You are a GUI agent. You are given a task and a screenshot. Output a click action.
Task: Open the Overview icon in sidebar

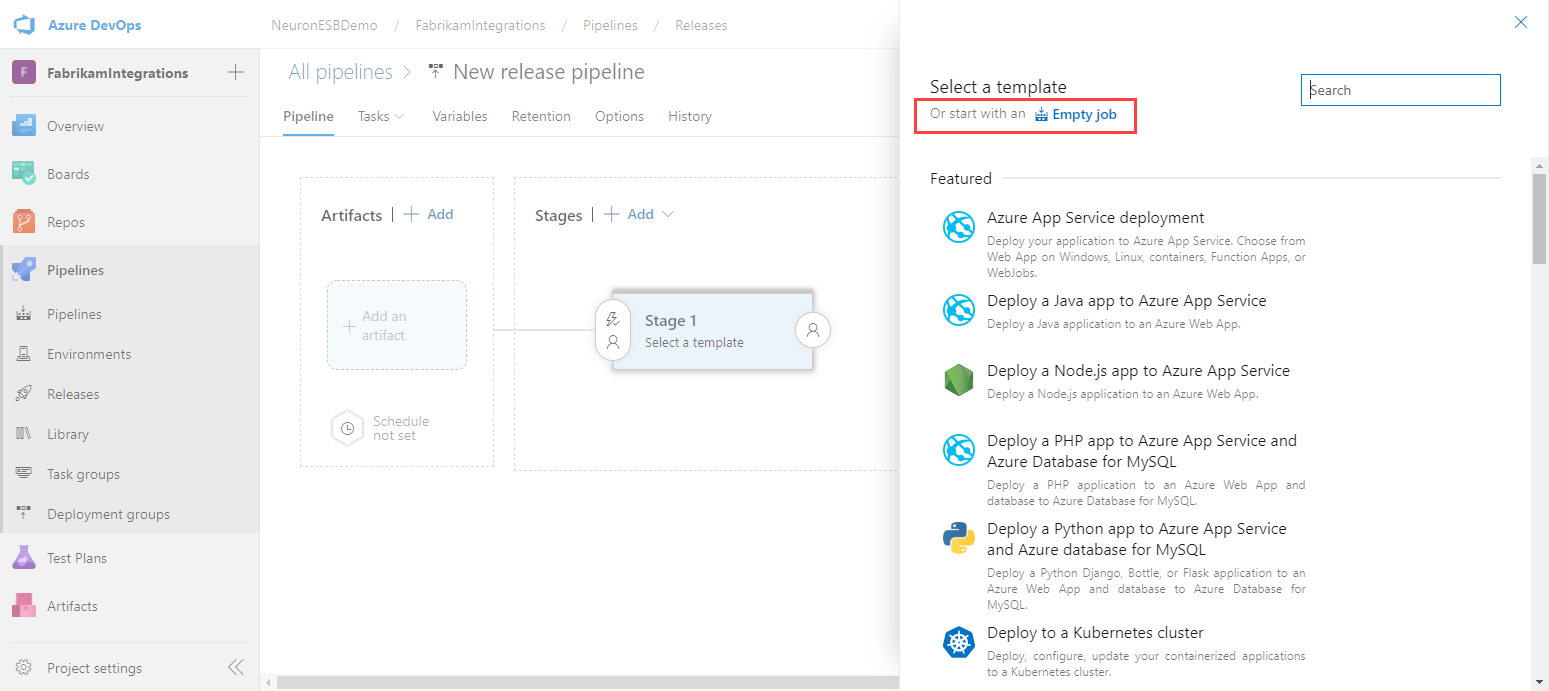coord(24,126)
